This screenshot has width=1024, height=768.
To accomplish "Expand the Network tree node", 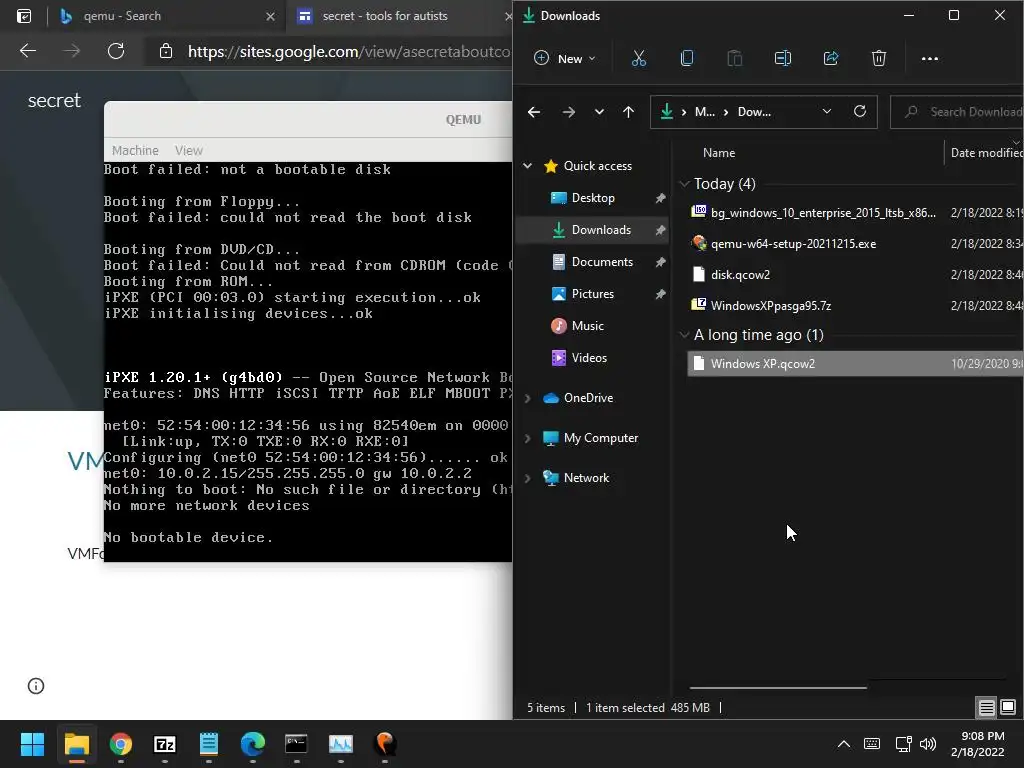I will click(528, 478).
